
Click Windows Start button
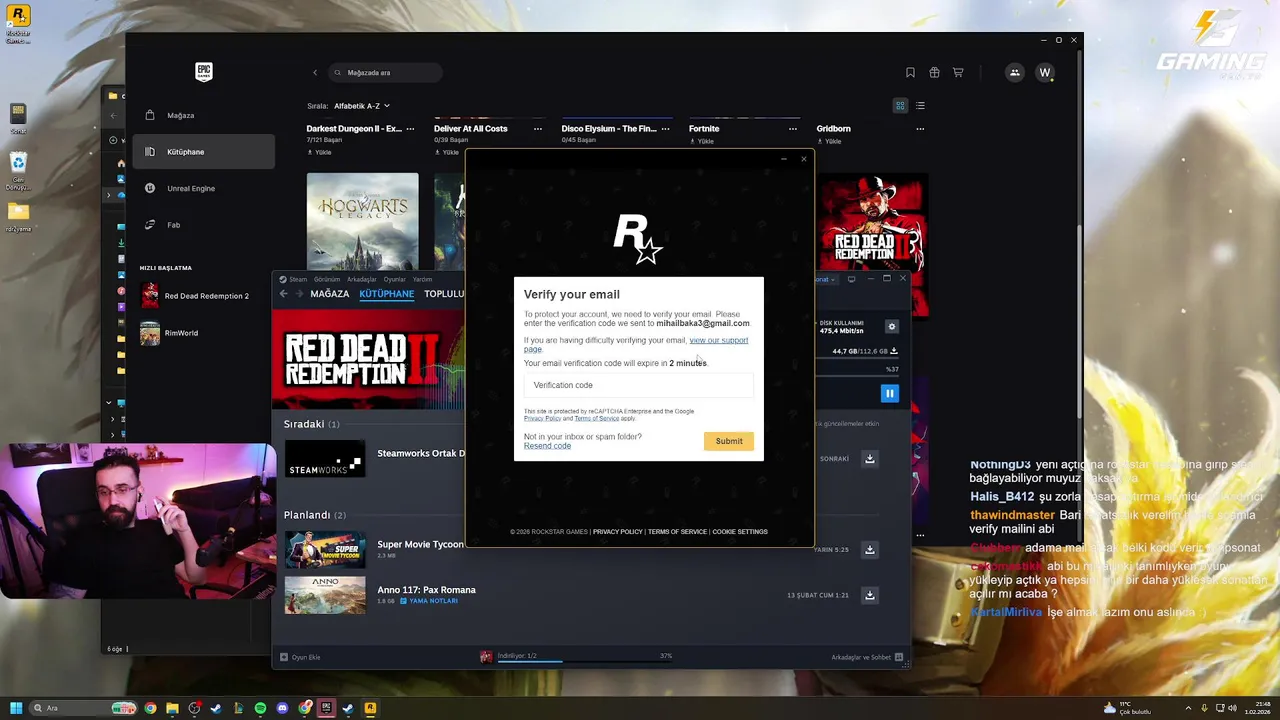click(x=16, y=708)
